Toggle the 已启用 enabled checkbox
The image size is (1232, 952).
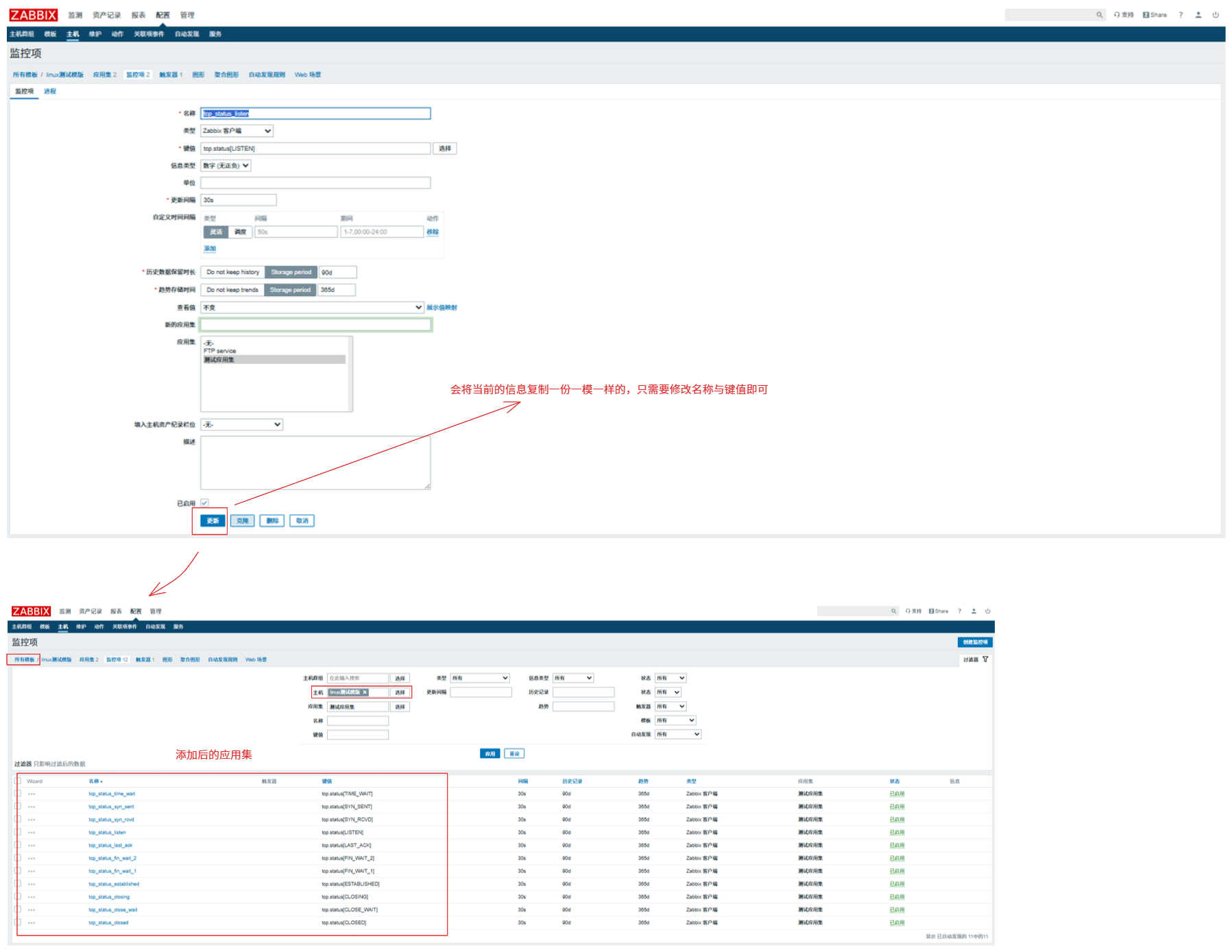tap(204, 503)
